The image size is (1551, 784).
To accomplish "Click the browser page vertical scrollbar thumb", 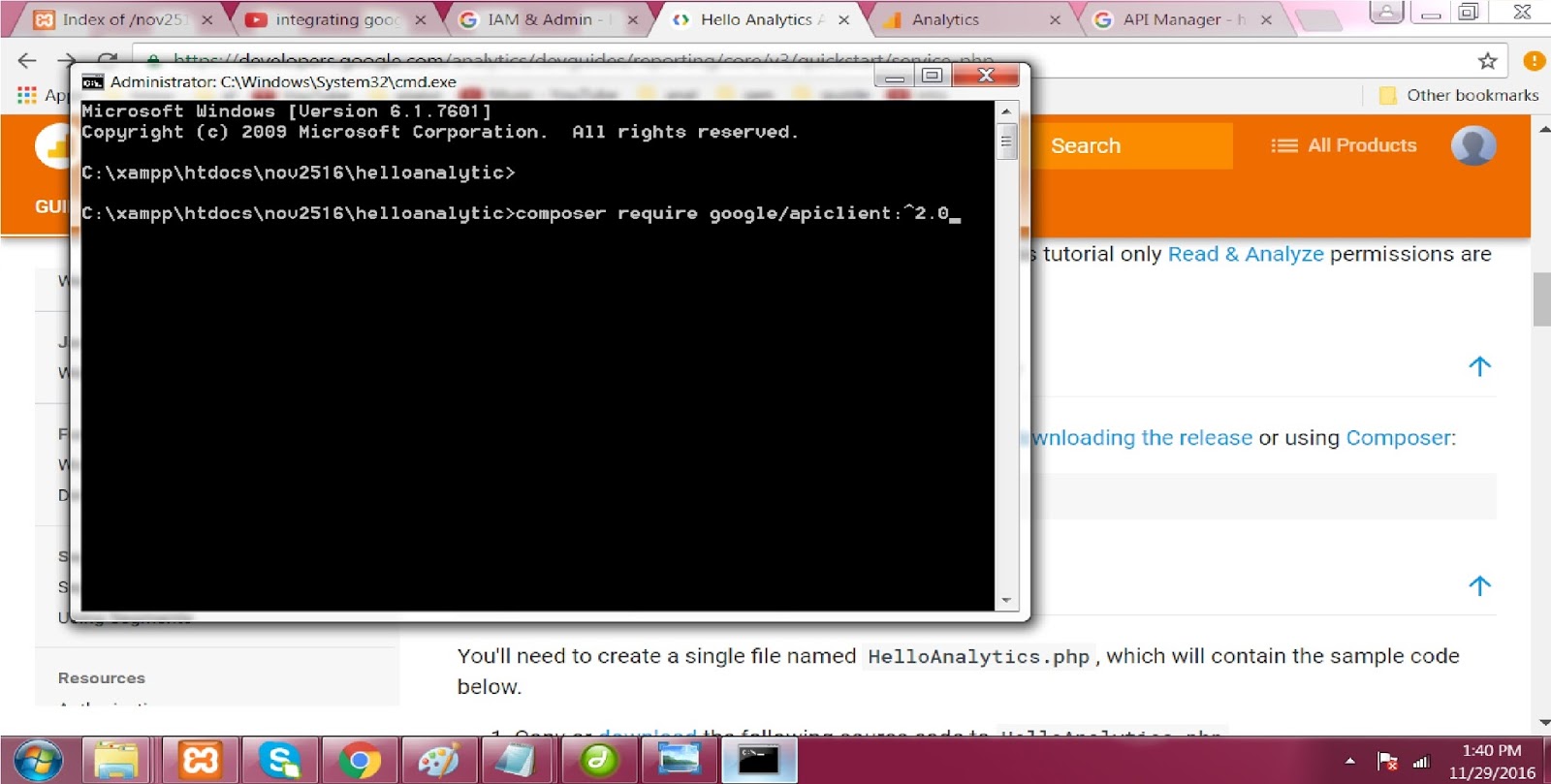I will pyautogui.click(x=1541, y=300).
